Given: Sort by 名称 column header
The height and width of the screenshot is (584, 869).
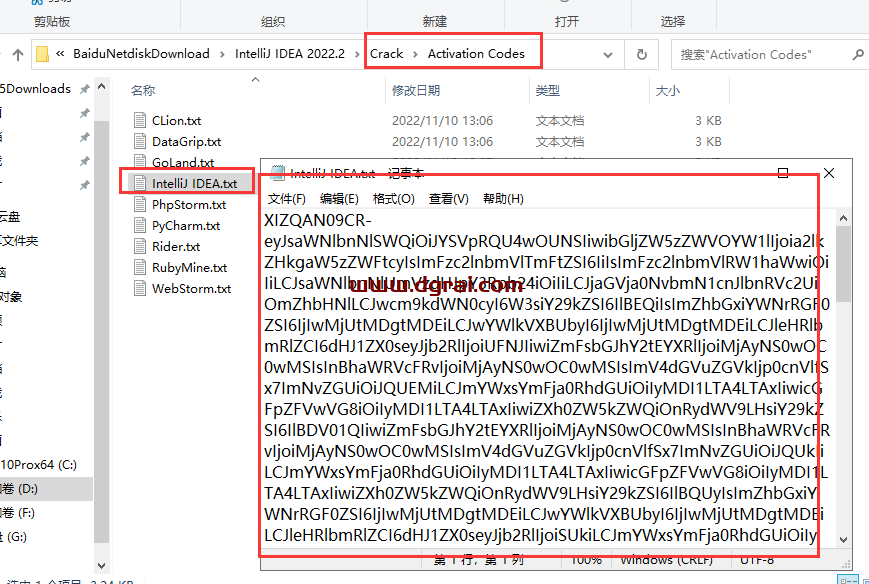Looking at the screenshot, I should tap(143, 90).
